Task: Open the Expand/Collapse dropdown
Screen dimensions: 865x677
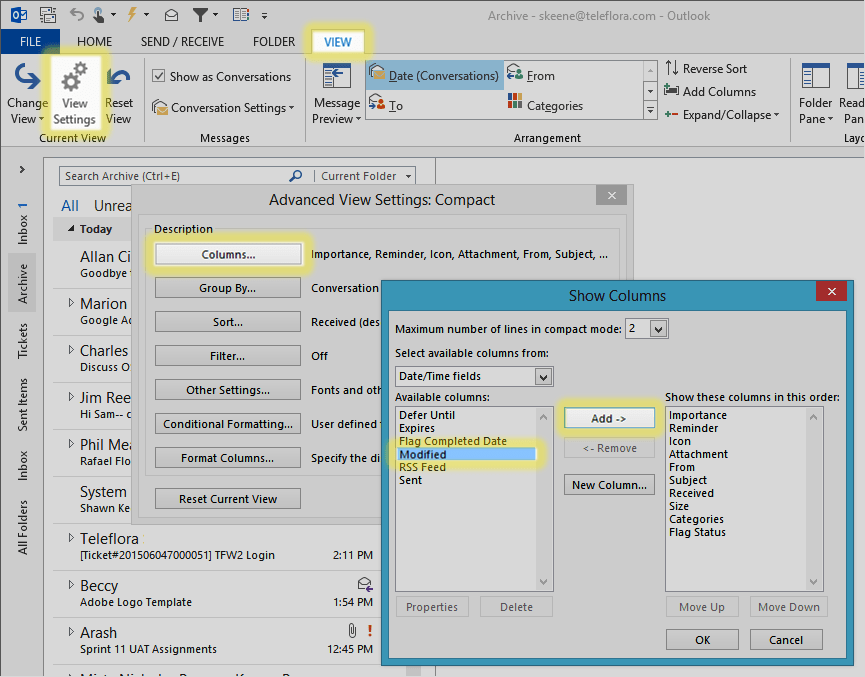Action: pyautogui.click(x=722, y=115)
